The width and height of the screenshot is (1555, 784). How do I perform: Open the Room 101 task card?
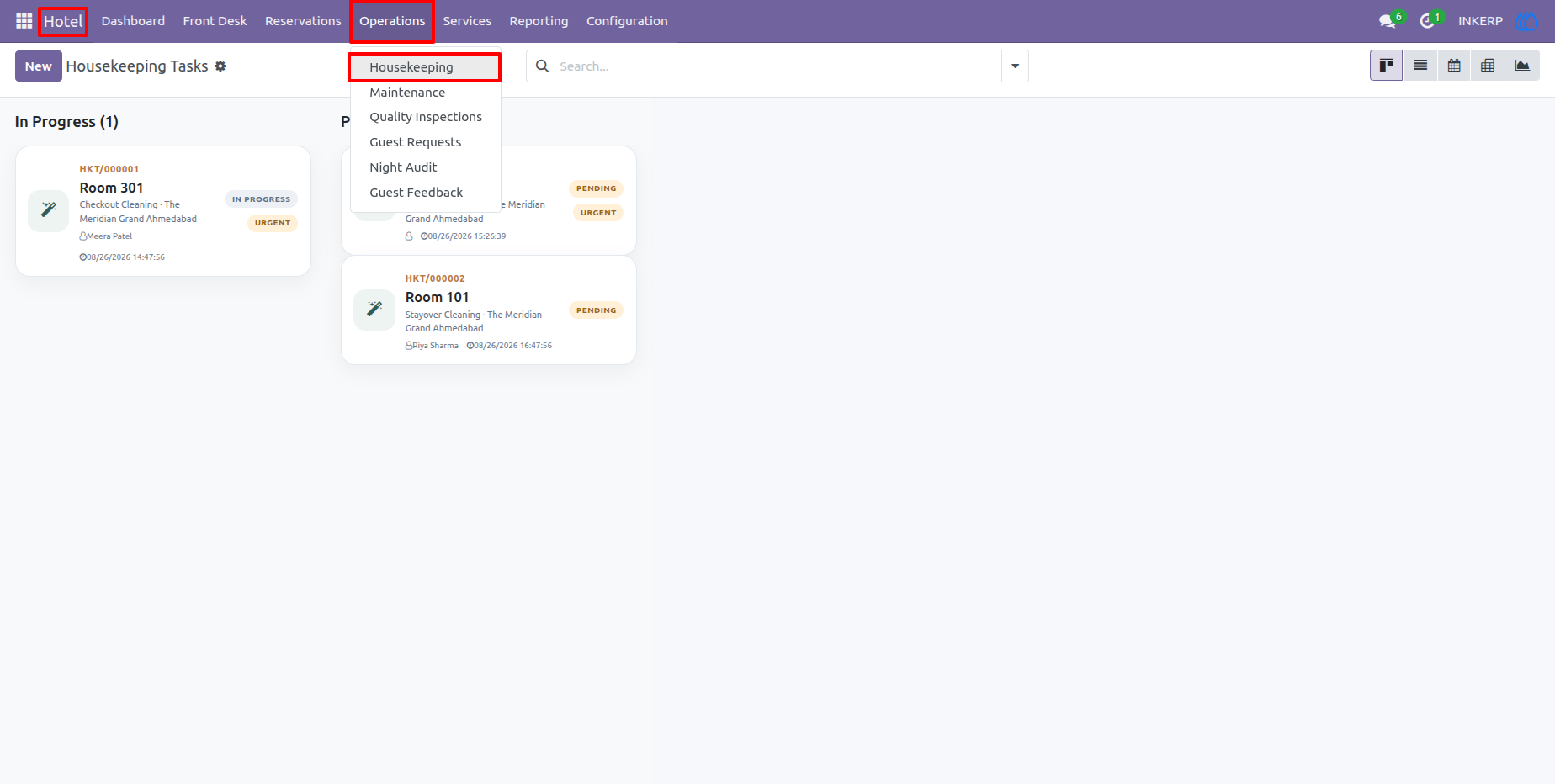point(489,310)
